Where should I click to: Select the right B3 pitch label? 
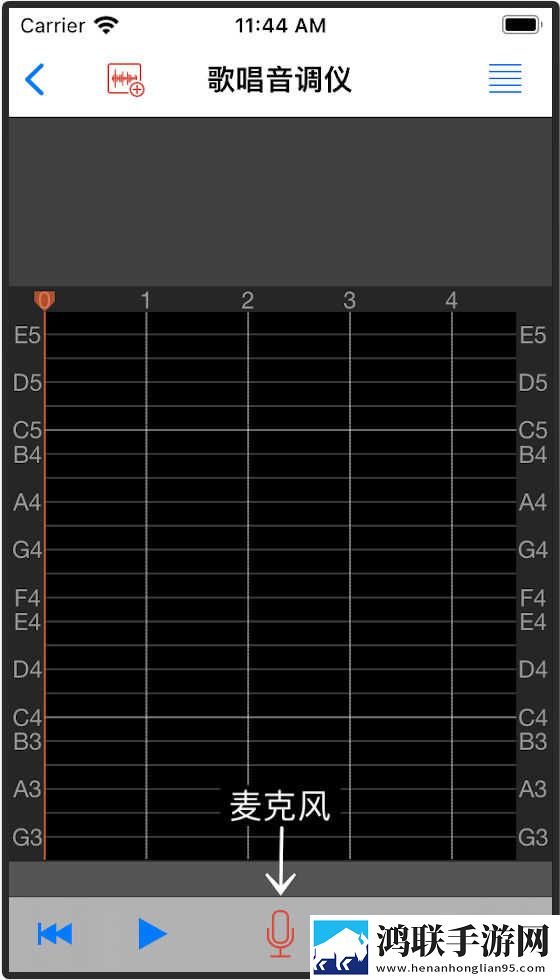pyautogui.click(x=533, y=741)
